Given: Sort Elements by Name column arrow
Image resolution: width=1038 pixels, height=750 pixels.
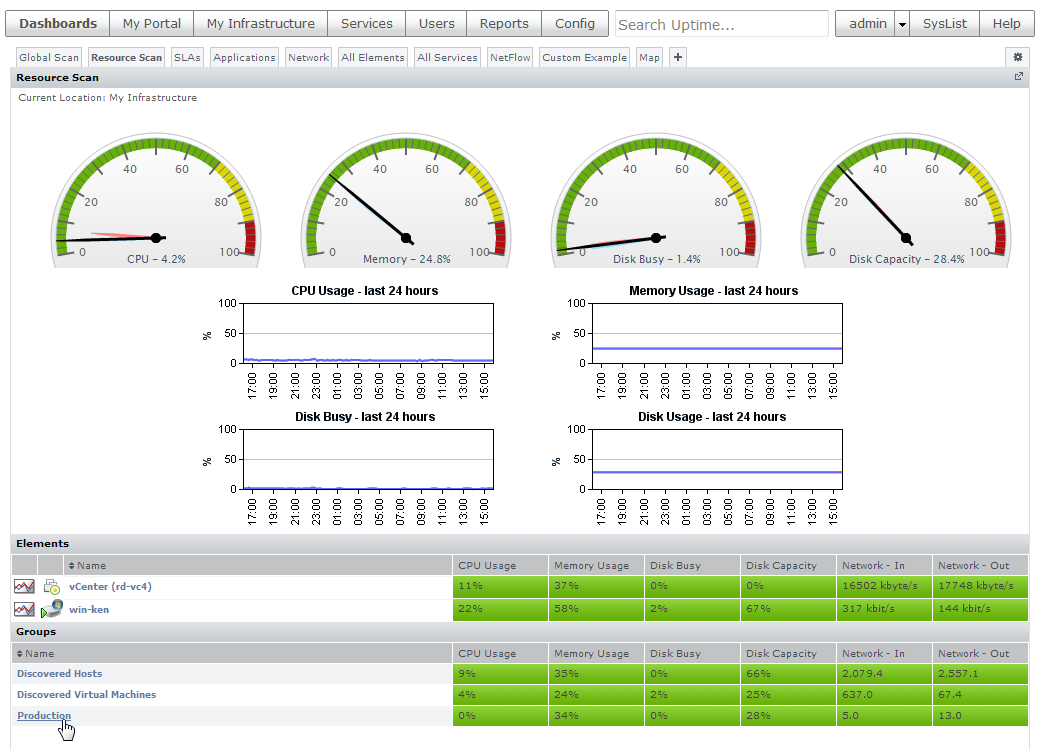Looking at the screenshot, I should (x=71, y=566).
